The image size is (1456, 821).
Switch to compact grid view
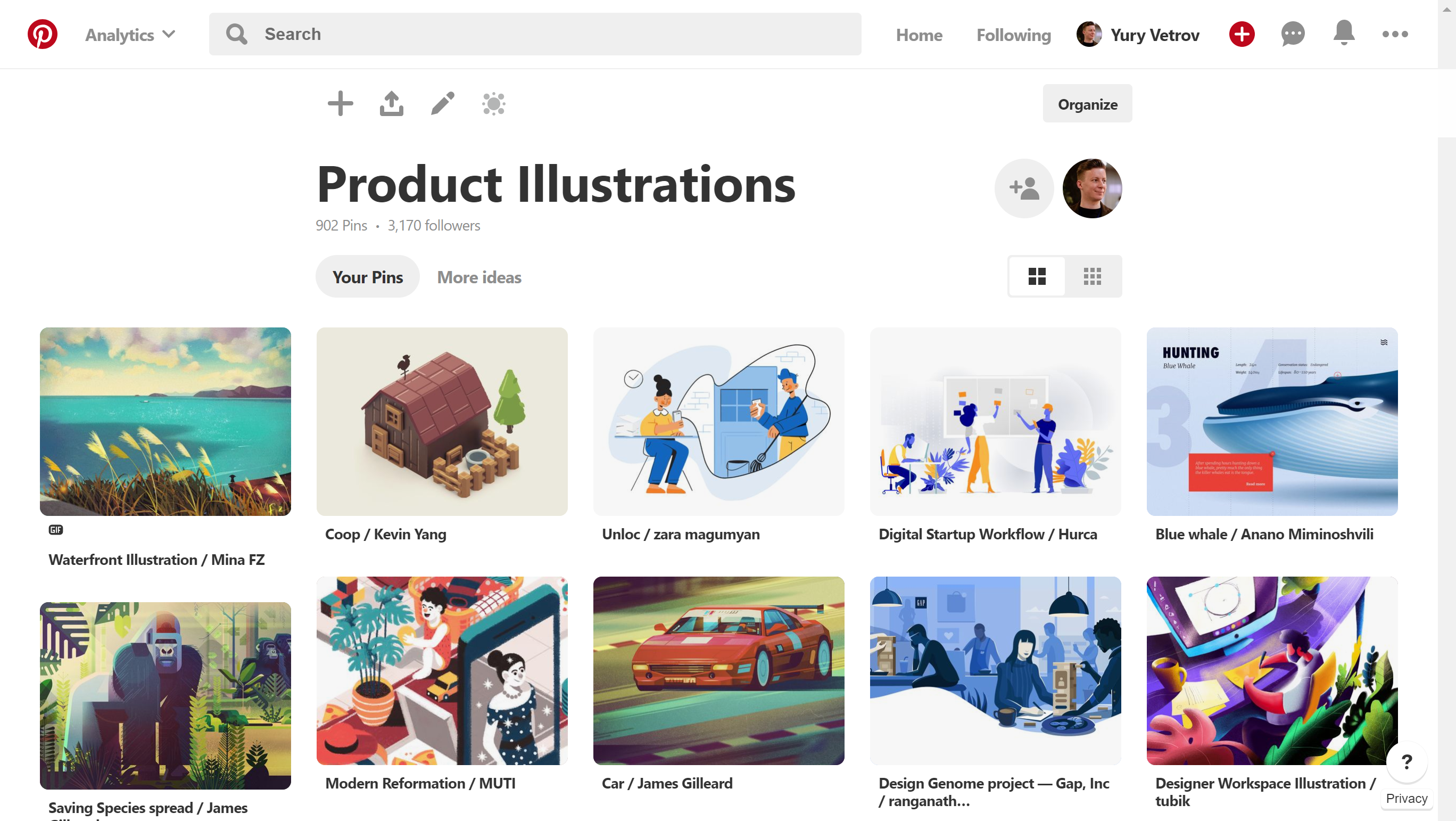point(1092,276)
